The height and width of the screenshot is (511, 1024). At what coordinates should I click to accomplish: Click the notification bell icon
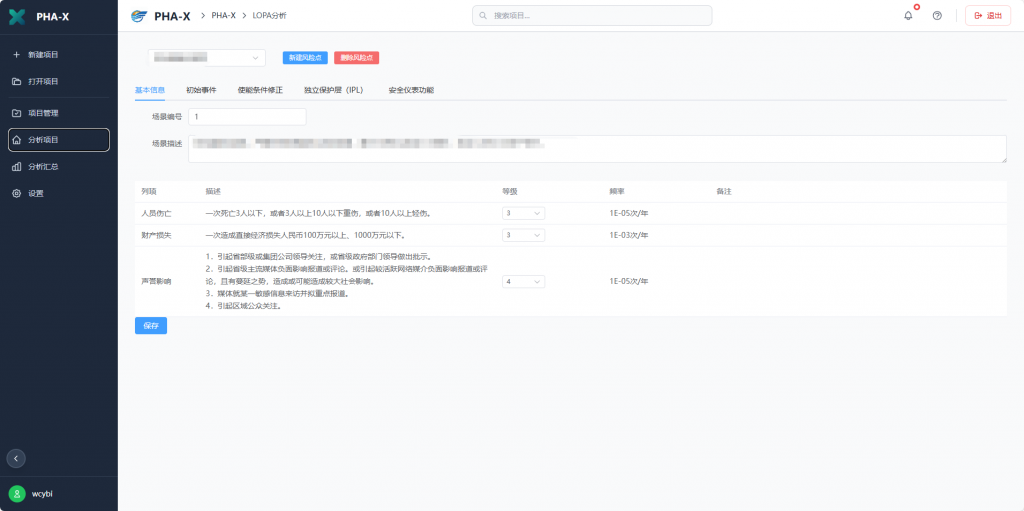pyautogui.click(x=908, y=16)
